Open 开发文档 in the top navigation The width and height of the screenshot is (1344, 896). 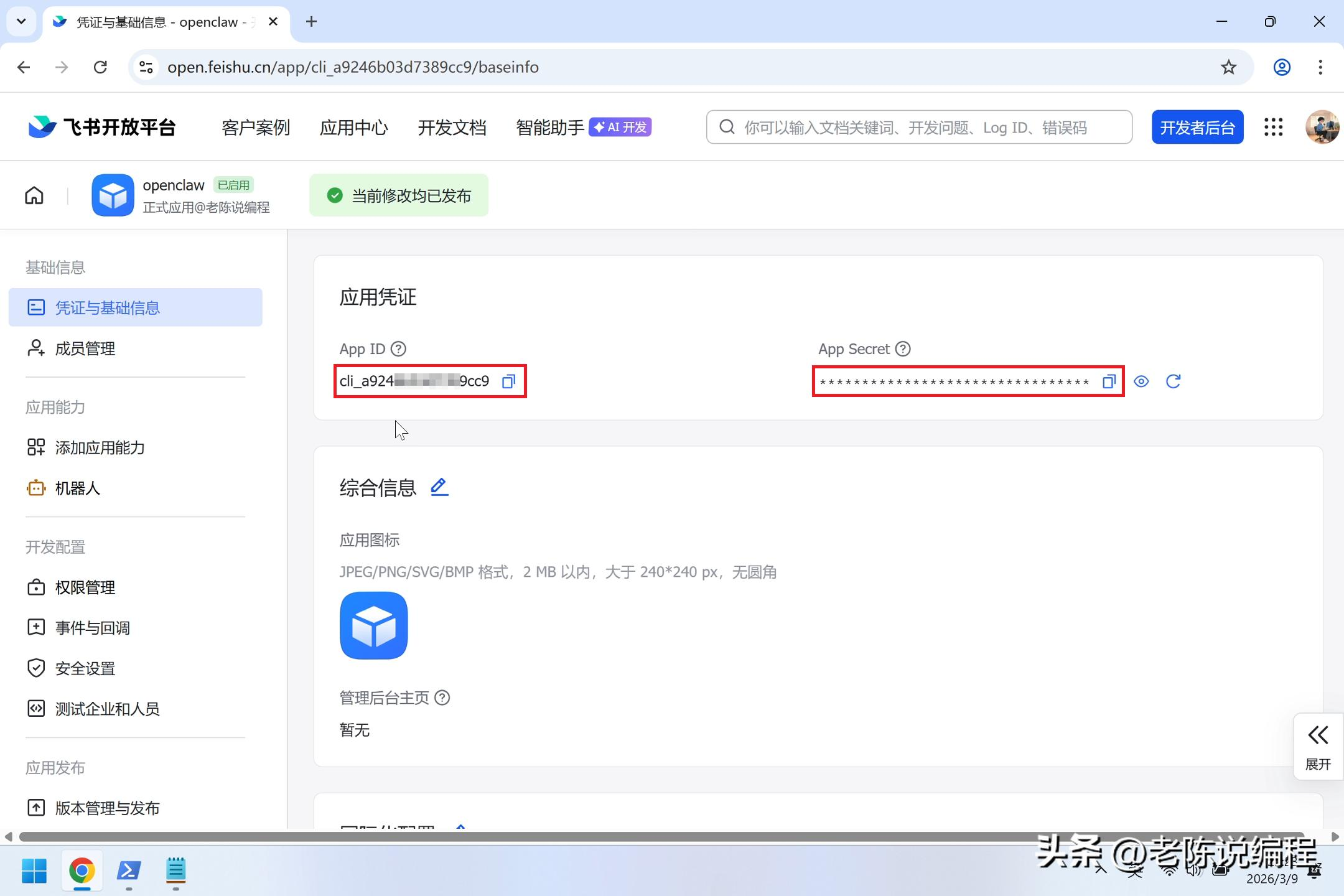point(452,128)
